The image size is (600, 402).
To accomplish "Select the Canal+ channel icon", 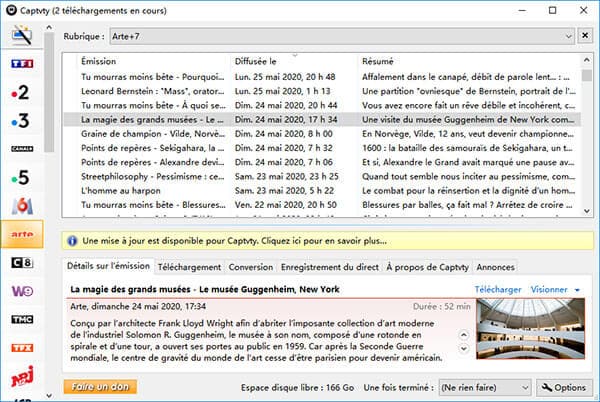I will pyautogui.click(x=22, y=149).
